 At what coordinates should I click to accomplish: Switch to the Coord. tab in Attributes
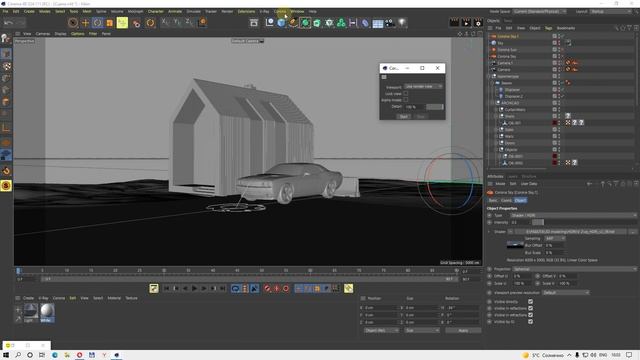click(x=506, y=200)
